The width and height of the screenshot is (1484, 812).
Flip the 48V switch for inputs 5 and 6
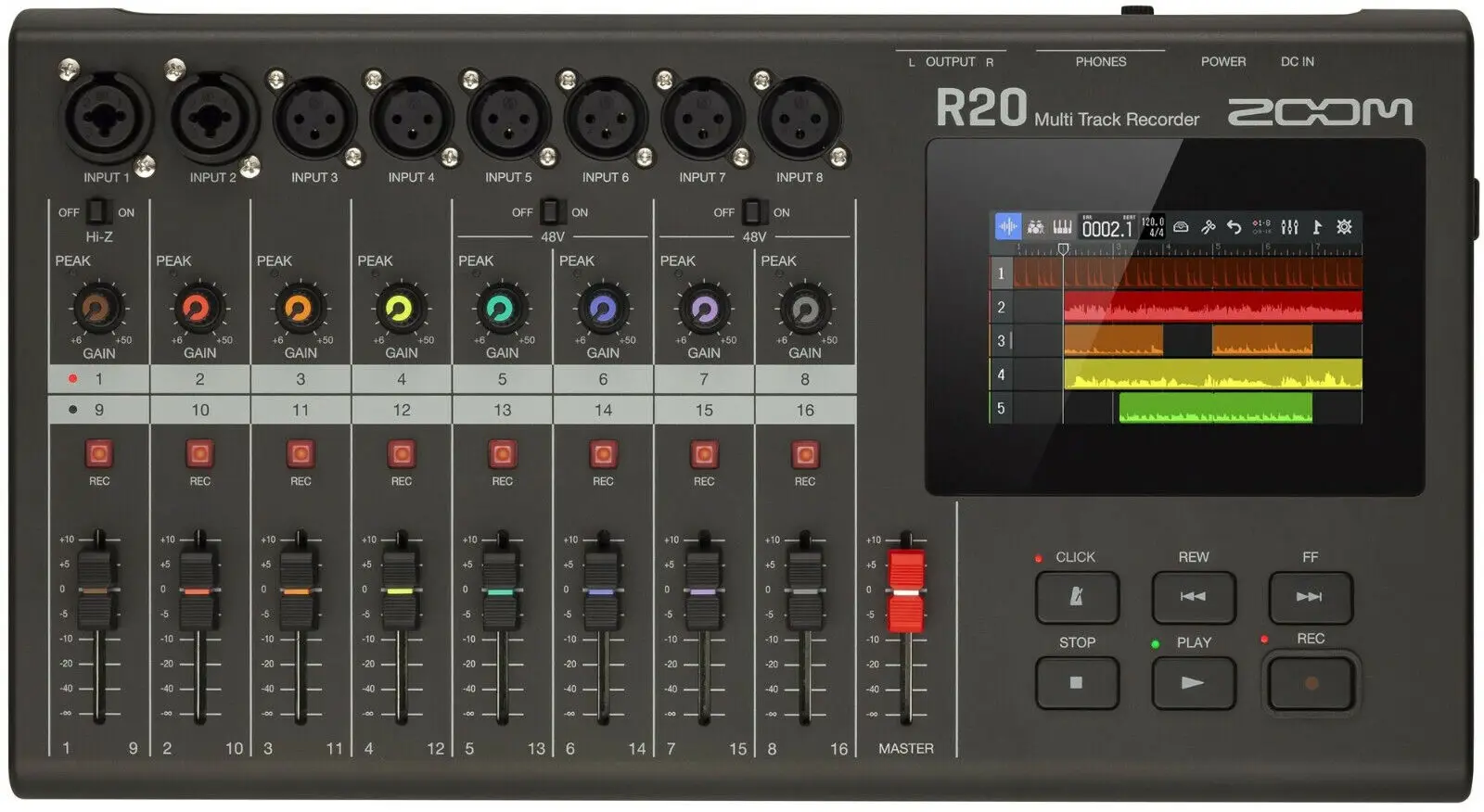pos(551,212)
